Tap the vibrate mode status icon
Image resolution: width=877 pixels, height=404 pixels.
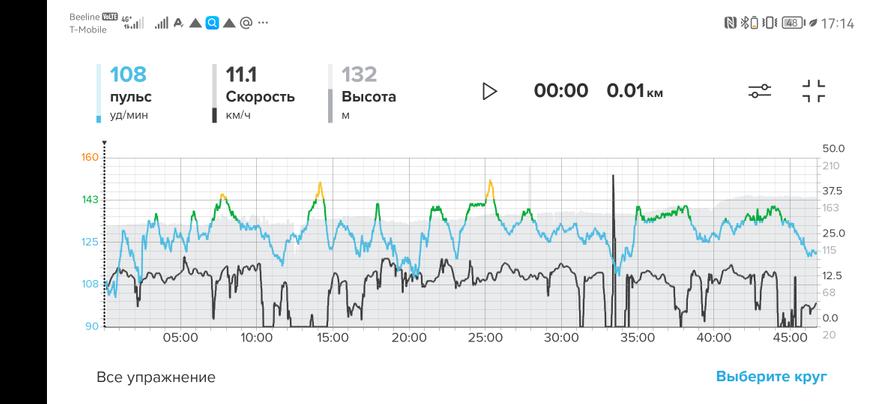click(x=770, y=23)
